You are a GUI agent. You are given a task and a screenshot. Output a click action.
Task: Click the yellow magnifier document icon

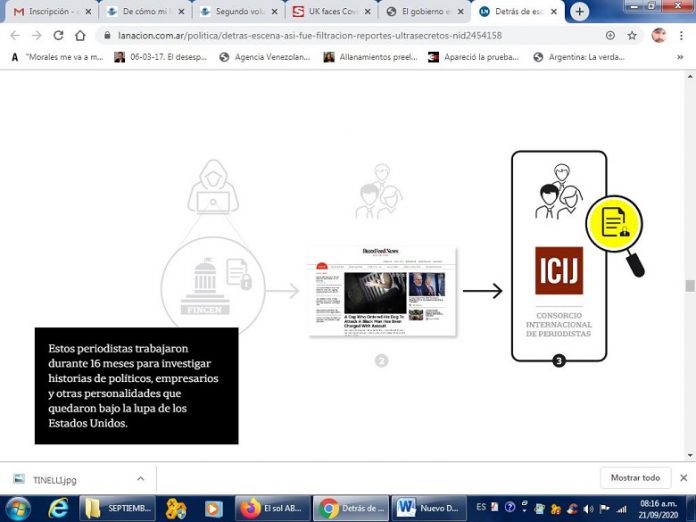pyautogui.click(x=614, y=223)
